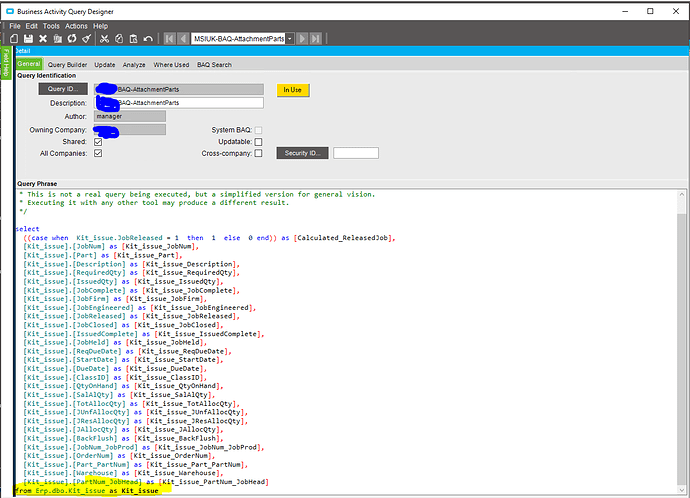Switch to the Analyze tab

coord(134,65)
